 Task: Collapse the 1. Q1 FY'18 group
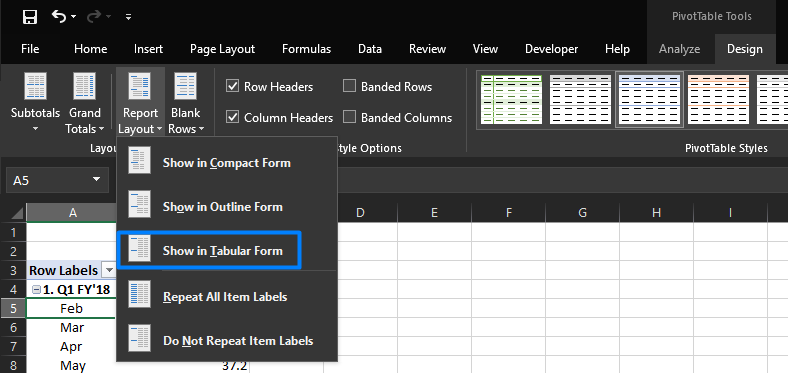click(36, 290)
